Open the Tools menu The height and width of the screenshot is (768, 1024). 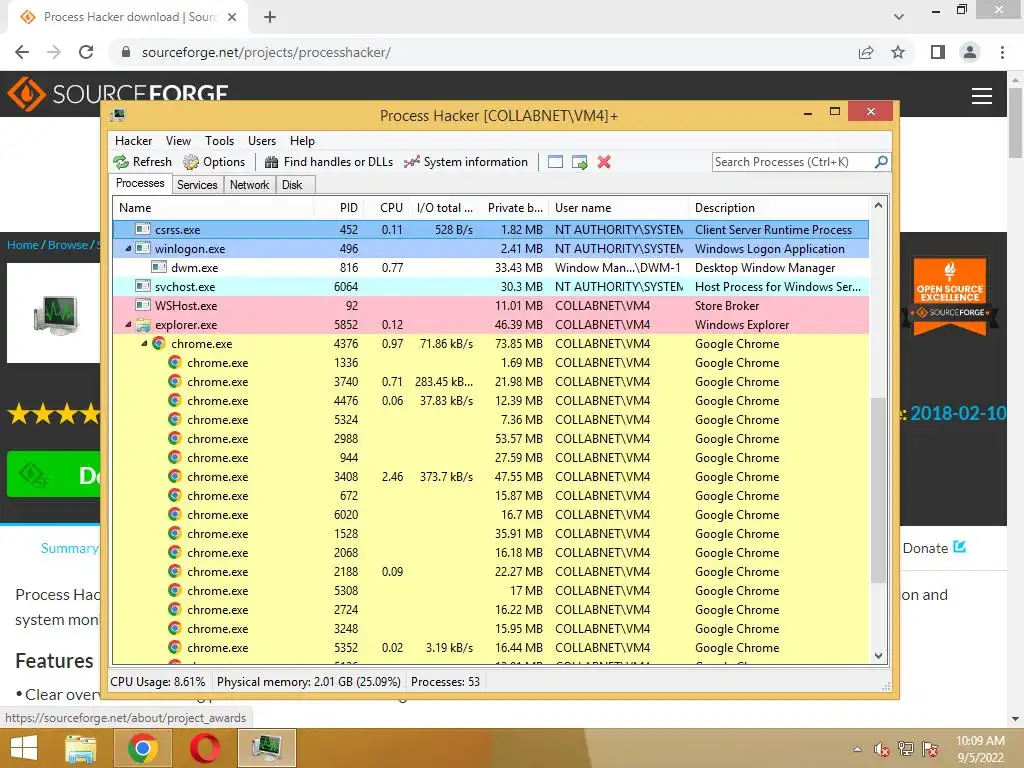coord(219,140)
